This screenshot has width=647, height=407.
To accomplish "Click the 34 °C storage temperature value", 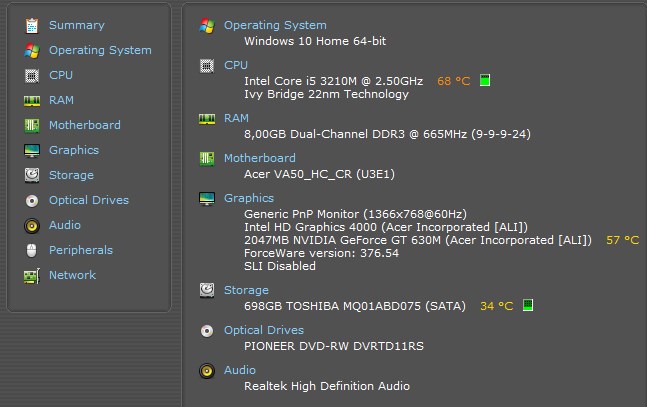I will tap(496, 306).
